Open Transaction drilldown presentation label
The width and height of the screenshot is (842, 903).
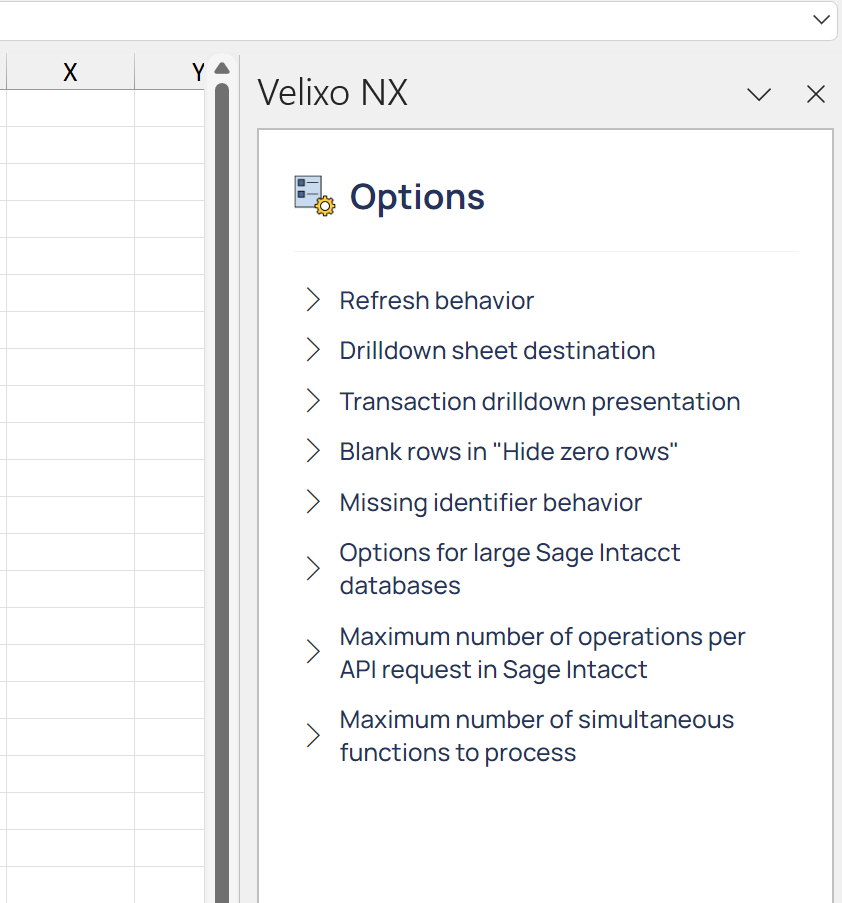[x=540, y=401]
